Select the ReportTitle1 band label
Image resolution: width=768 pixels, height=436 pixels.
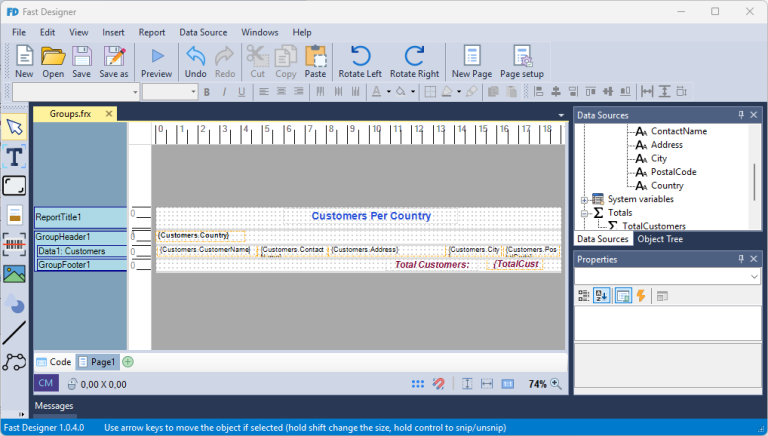81,217
